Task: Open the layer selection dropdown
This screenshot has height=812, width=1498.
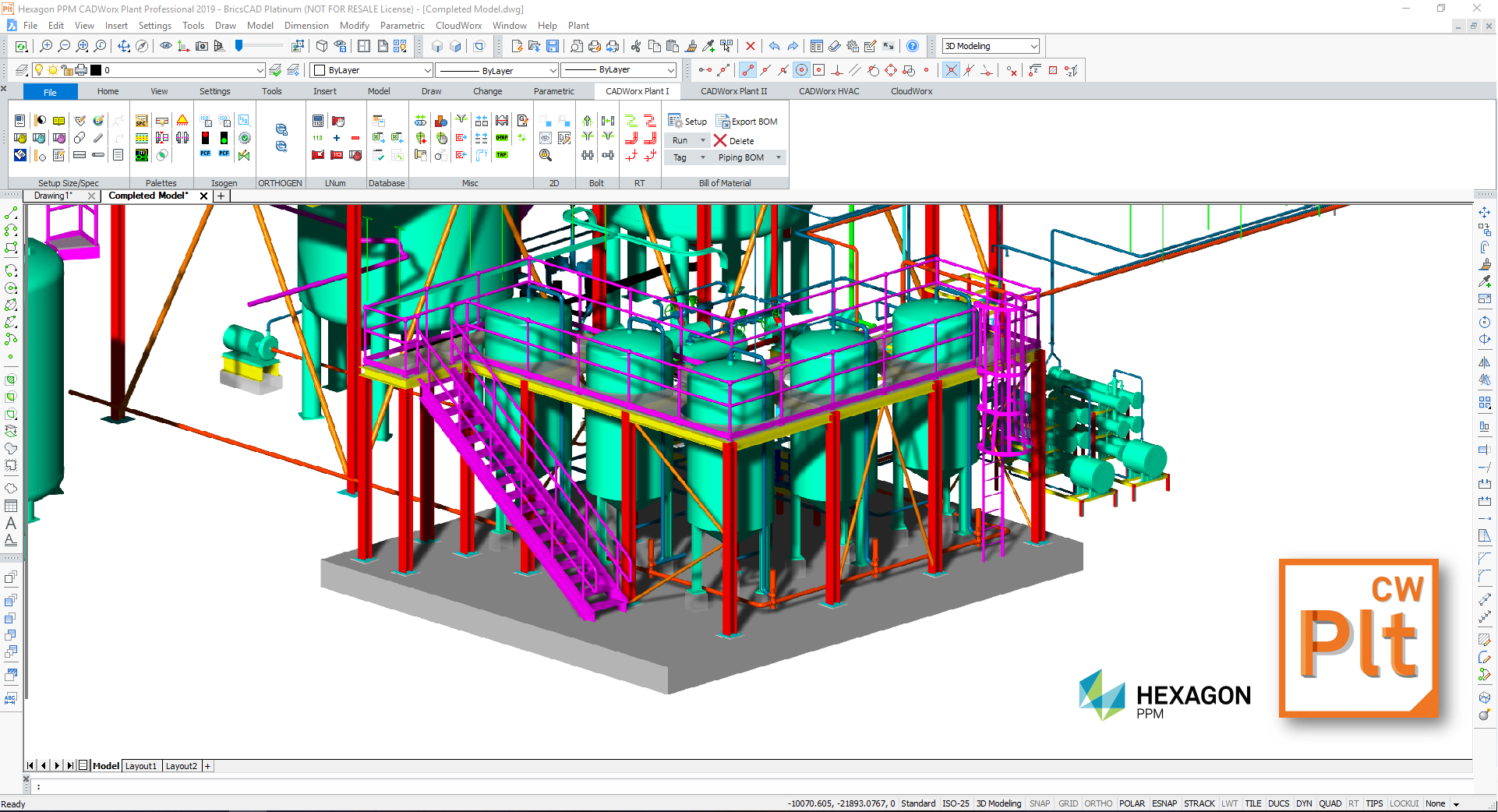Action: coord(260,70)
